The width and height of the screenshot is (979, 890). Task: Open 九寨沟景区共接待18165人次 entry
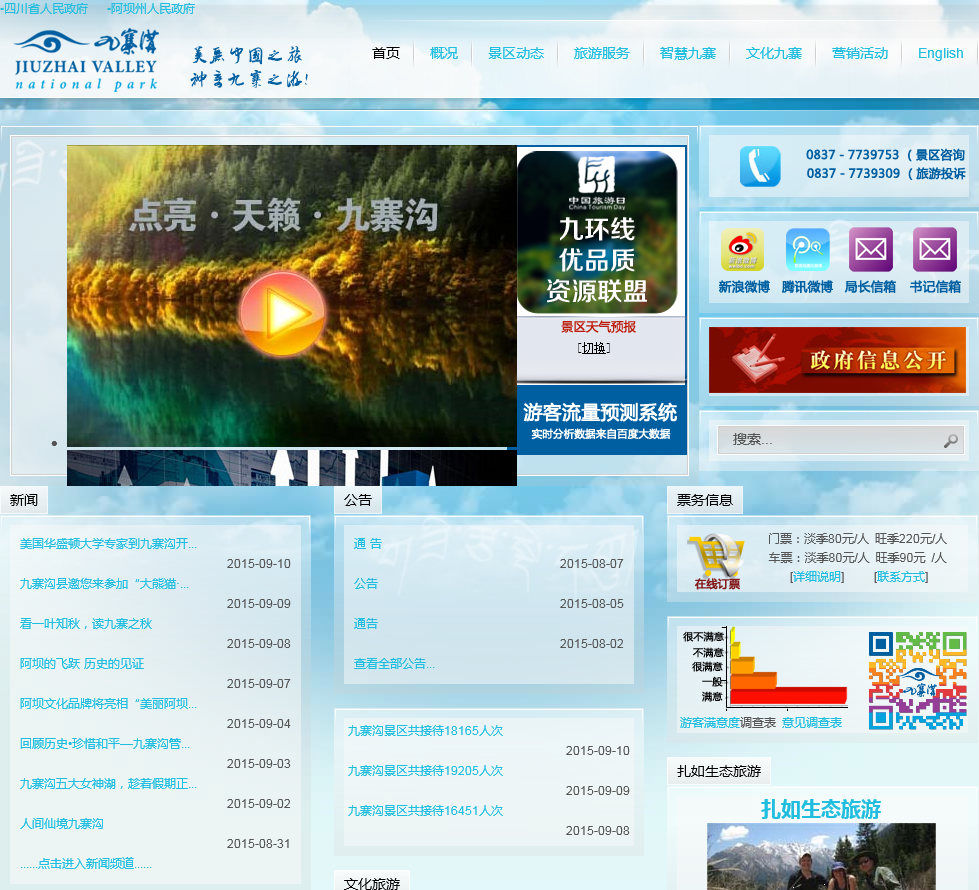coord(425,731)
